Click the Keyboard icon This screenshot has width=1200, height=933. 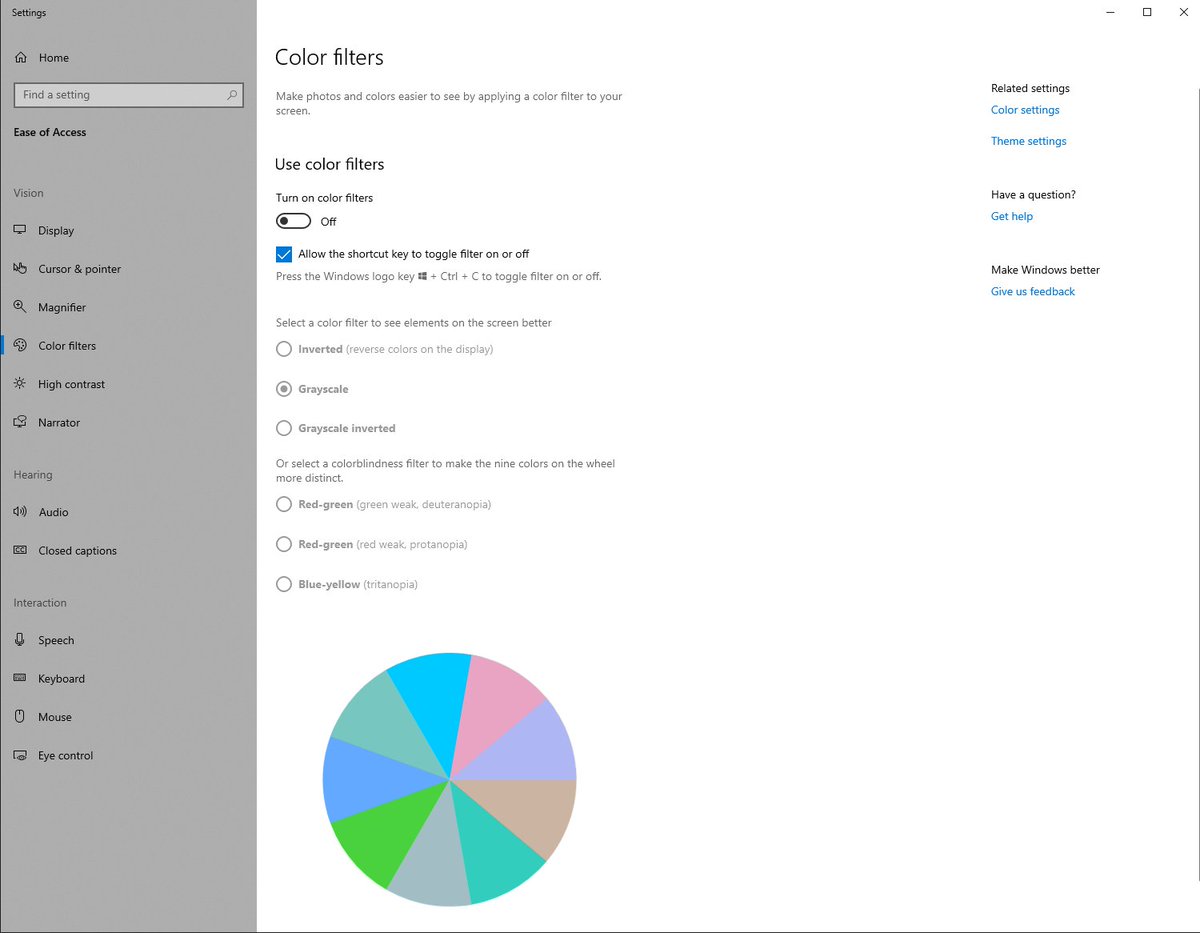pyautogui.click(x=20, y=678)
